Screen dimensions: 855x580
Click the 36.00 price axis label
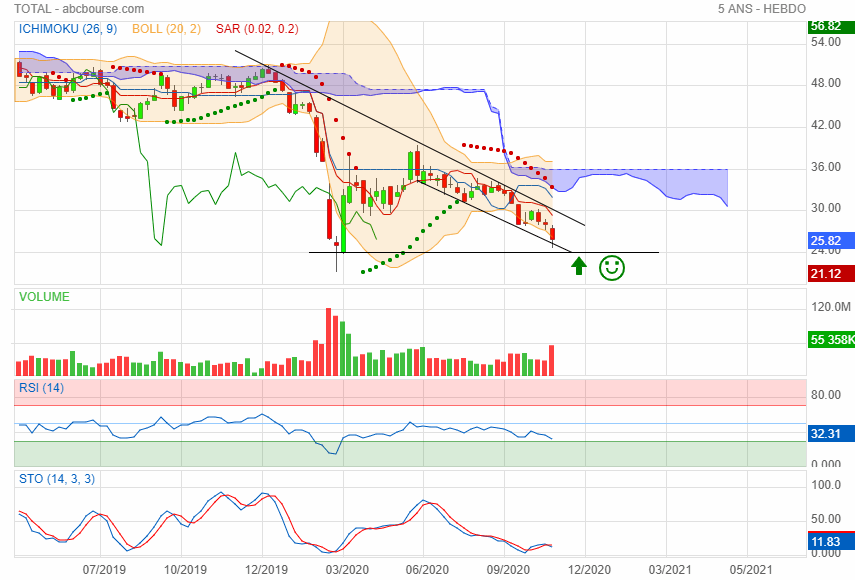826,167
